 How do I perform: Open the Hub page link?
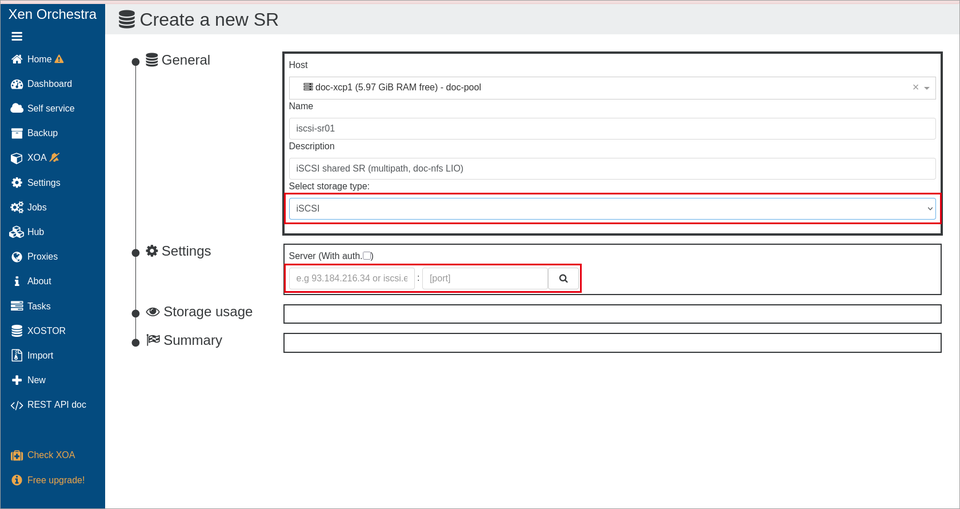36,232
